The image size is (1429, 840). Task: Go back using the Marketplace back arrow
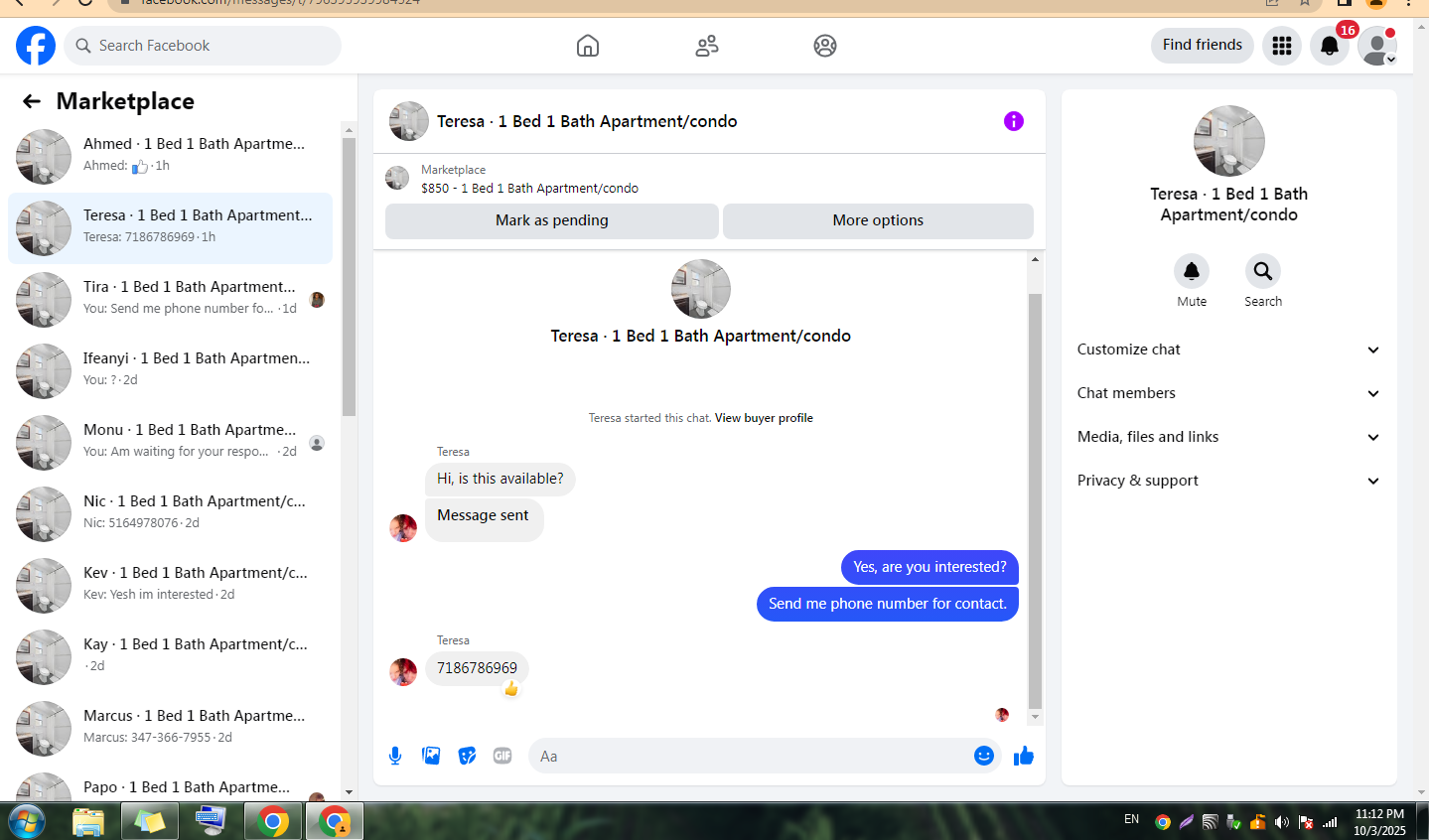(x=32, y=101)
